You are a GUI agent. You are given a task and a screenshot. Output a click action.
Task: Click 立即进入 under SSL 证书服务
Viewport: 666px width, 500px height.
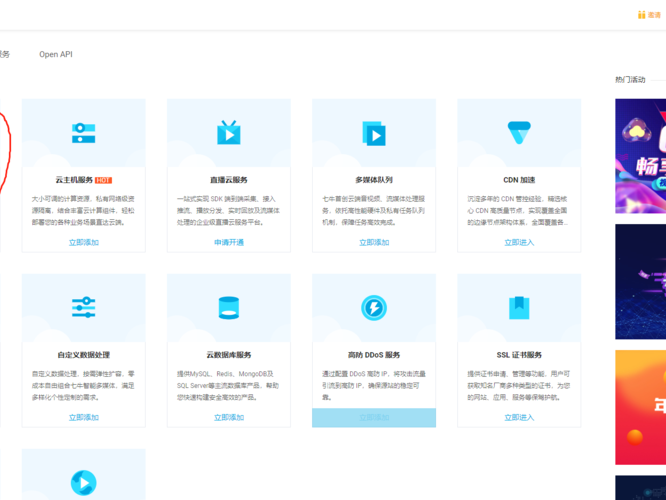pos(519,418)
